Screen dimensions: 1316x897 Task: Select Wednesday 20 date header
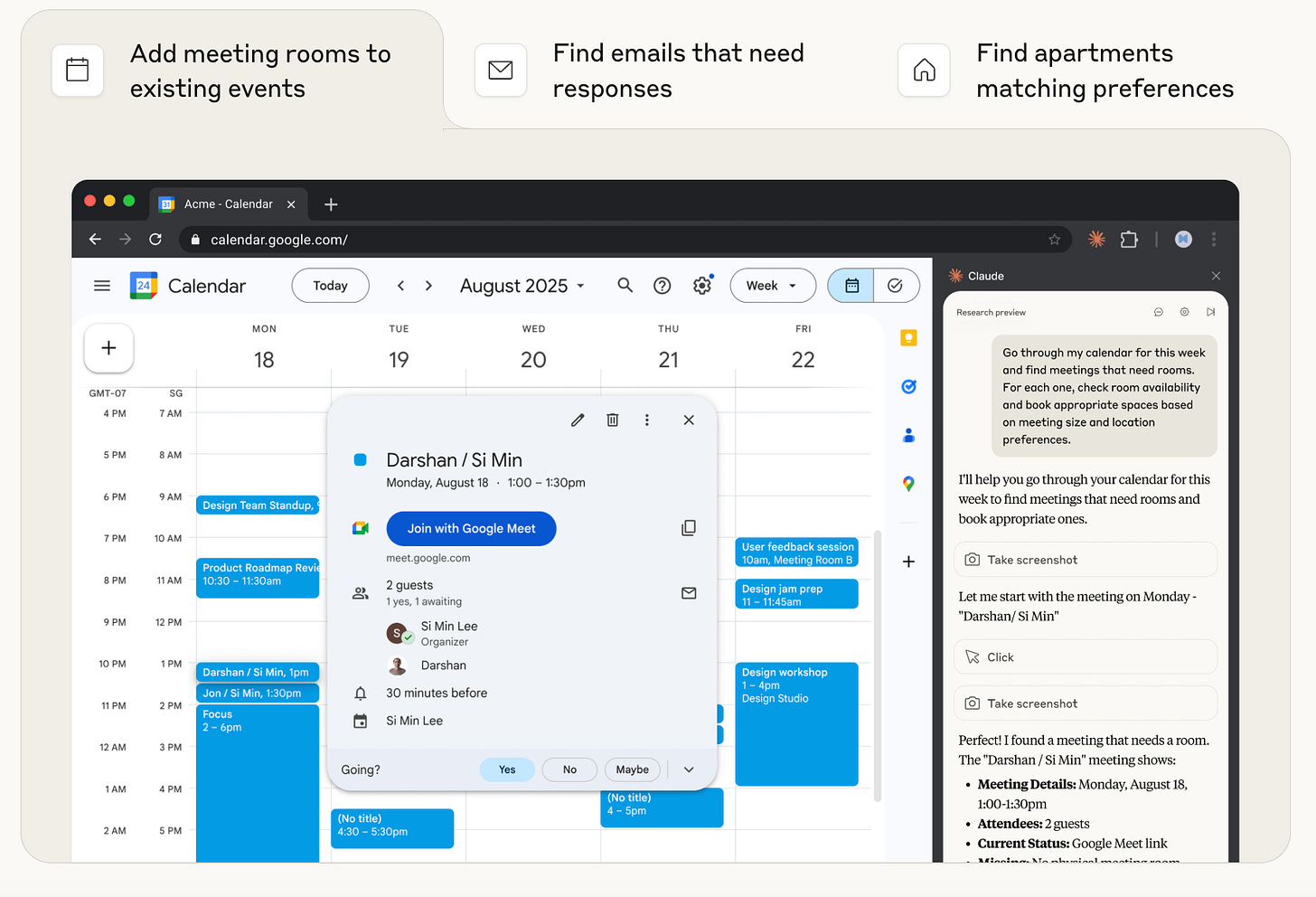533,360
